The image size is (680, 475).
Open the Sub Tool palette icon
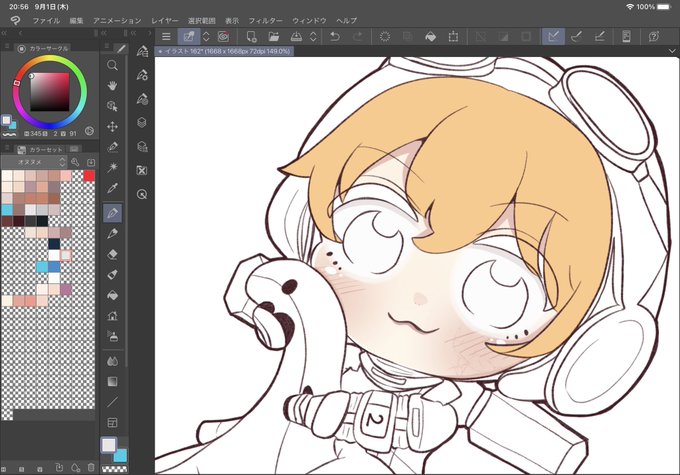142,51
